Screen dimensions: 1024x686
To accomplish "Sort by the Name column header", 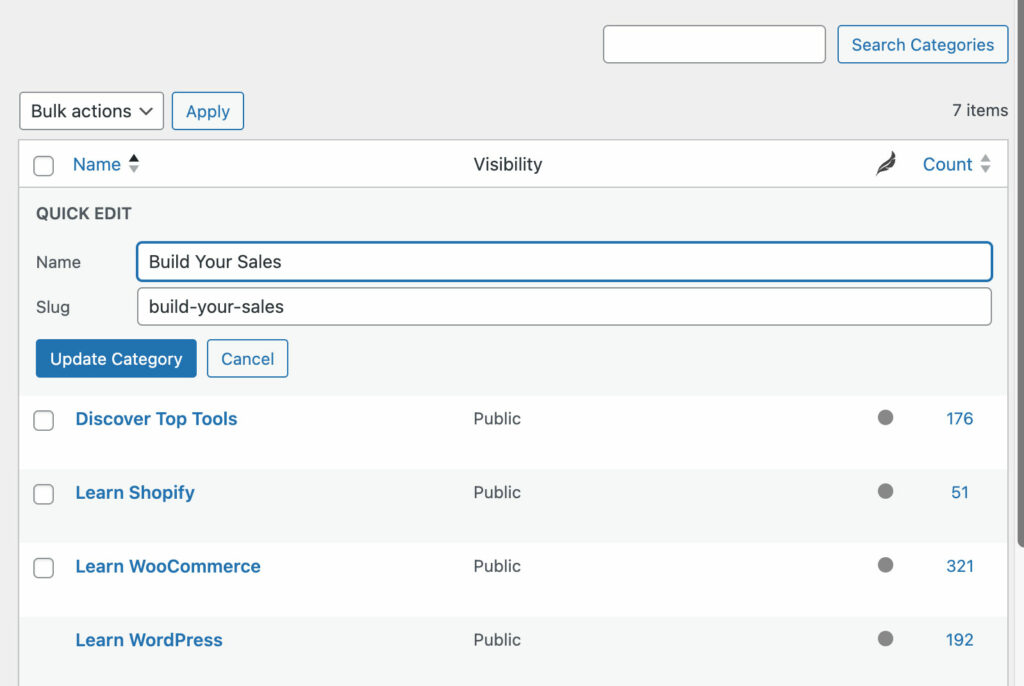I will 97,164.
